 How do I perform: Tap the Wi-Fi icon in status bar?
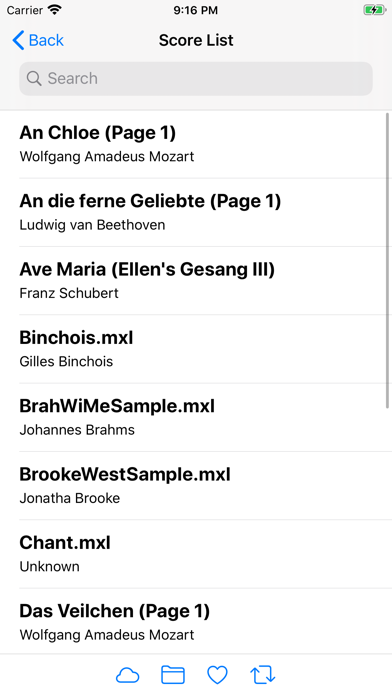click(55, 9)
